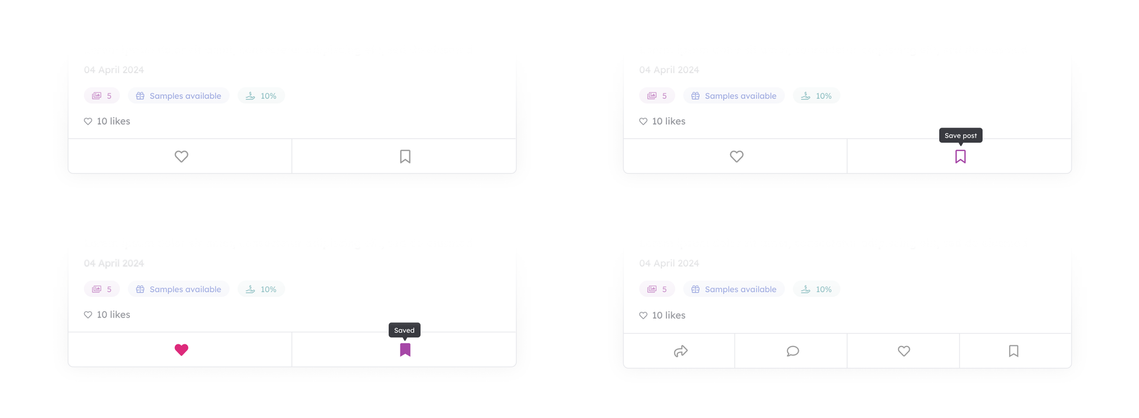
Task: Click the 10% tag in the bottom-left card
Action: [x=262, y=289]
